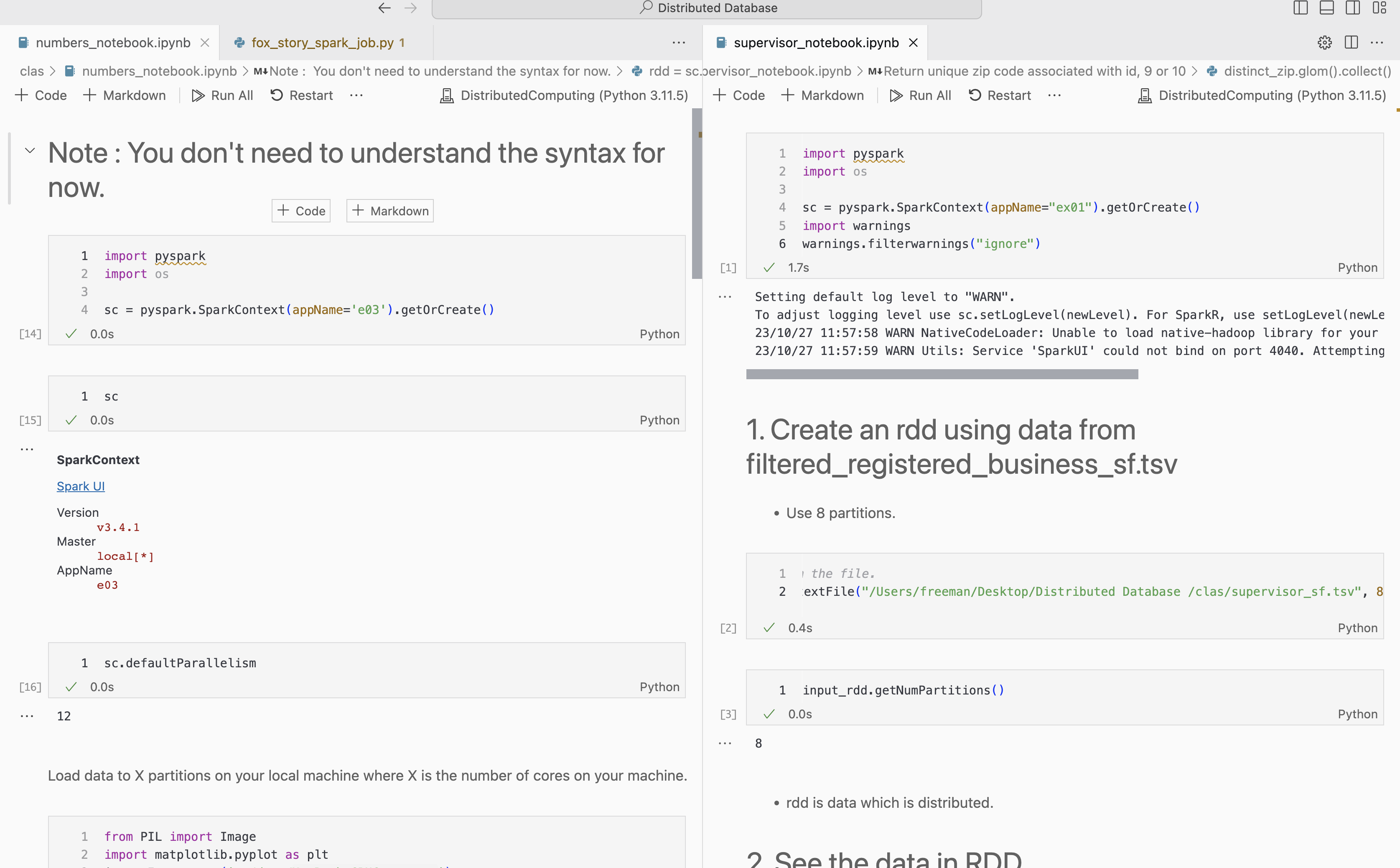Split the right editor with split icon
The width and height of the screenshot is (1400, 868).
(x=1351, y=43)
